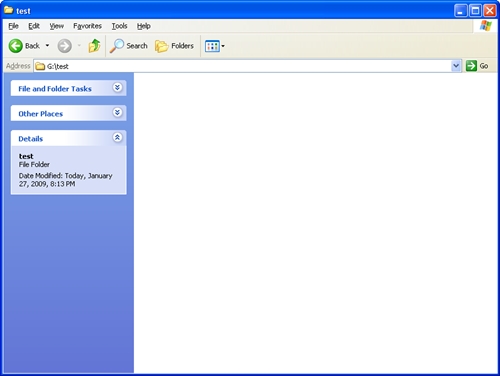Open the Search pane with magnifier icon
Image resolution: width=500 pixels, height=376 pixels.
129,46
